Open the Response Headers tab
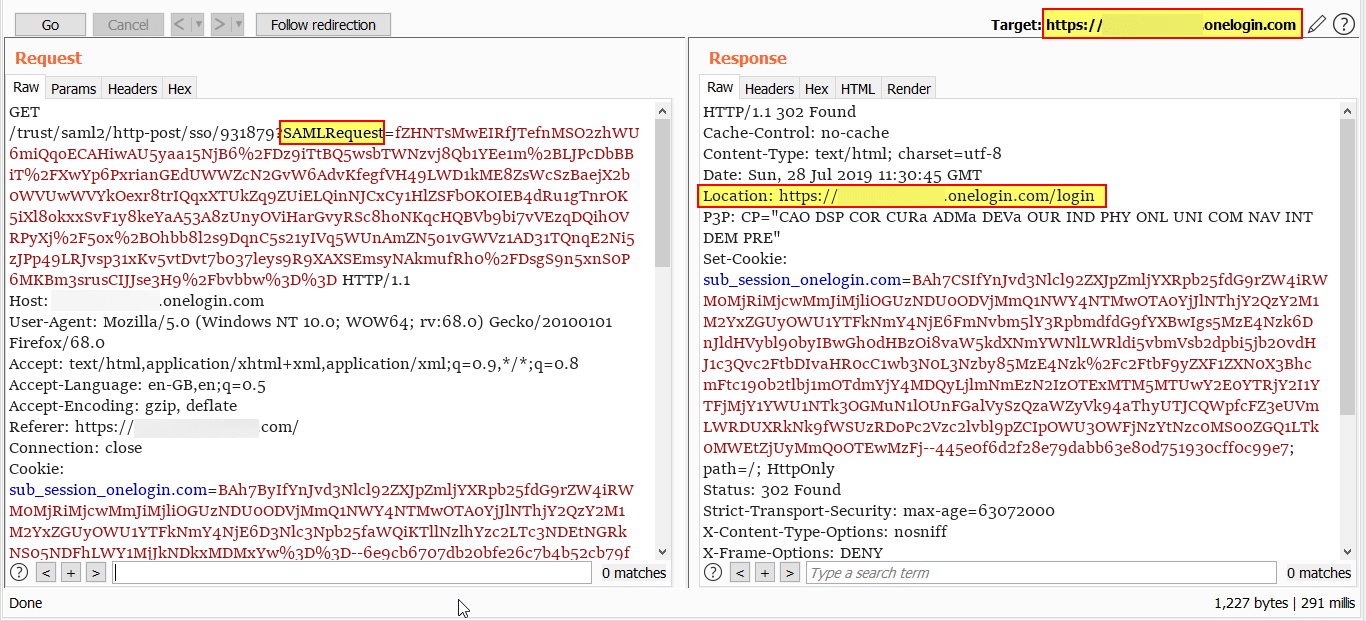 [769, 89]
